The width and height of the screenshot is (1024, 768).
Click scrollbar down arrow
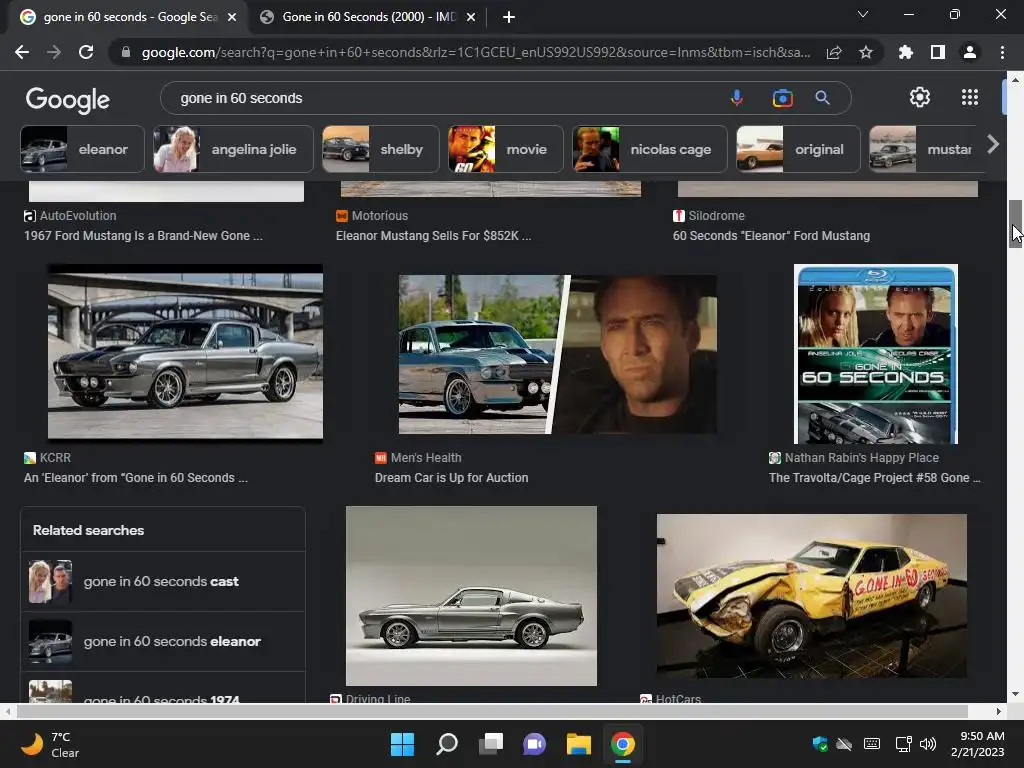[1014, 694]
